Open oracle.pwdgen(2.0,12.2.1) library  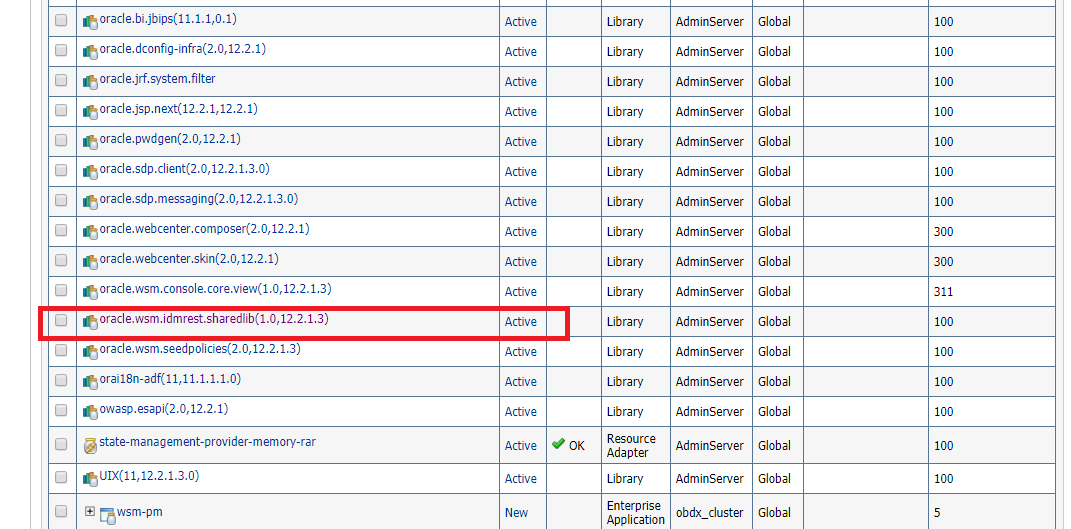coord(170,139)
